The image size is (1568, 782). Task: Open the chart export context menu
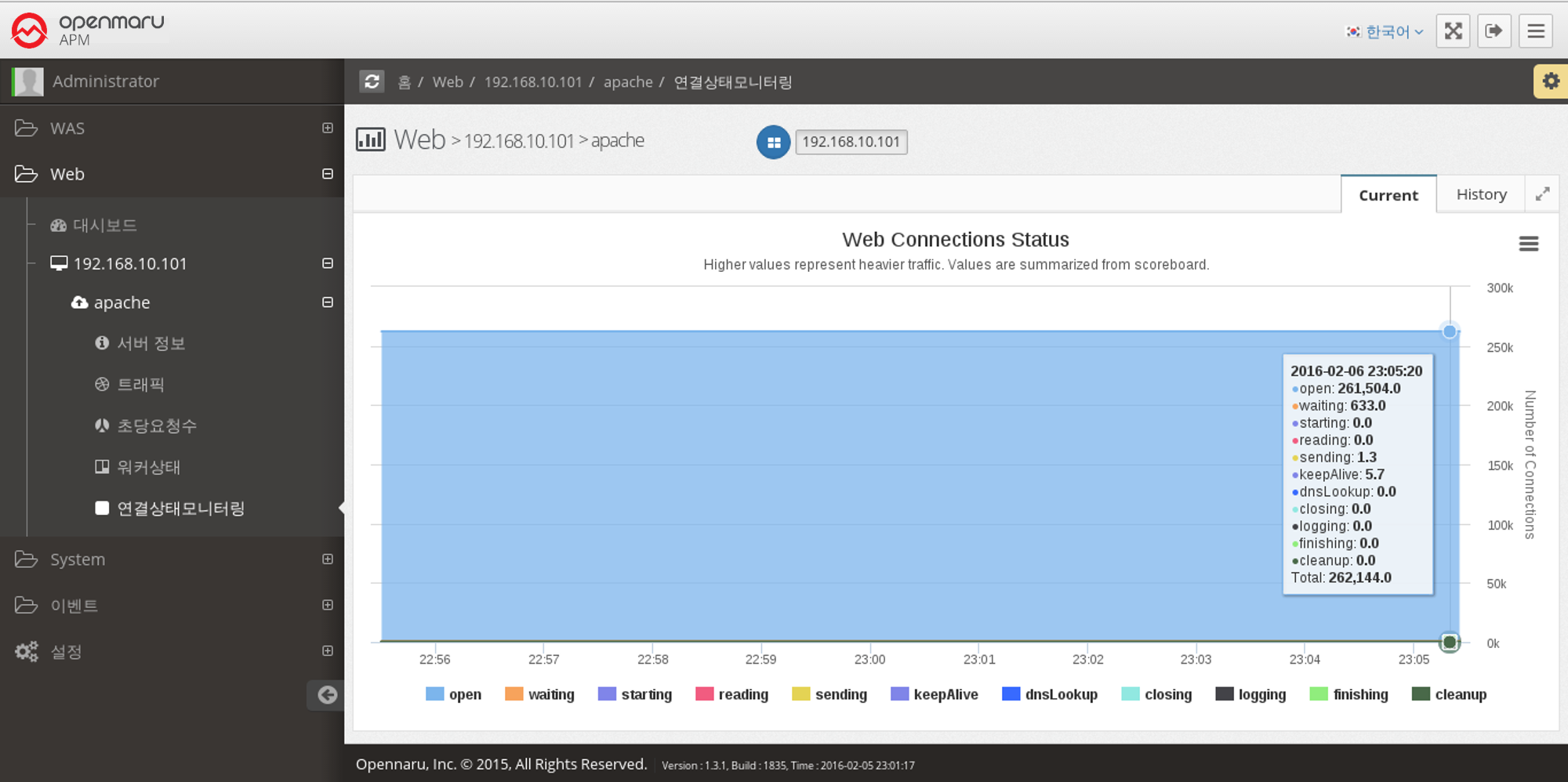(x=1528, y=244)
